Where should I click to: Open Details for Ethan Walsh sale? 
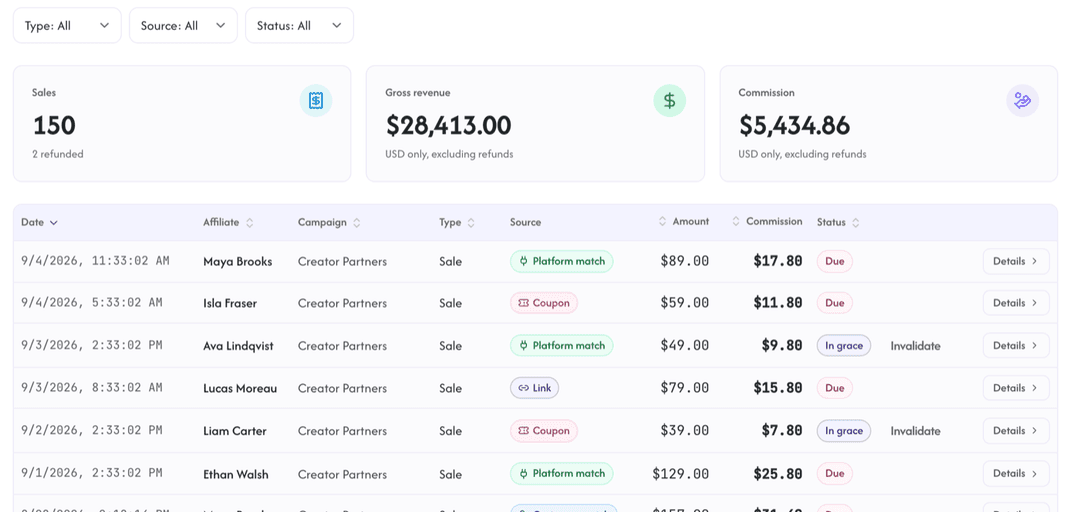[1015, 473]
